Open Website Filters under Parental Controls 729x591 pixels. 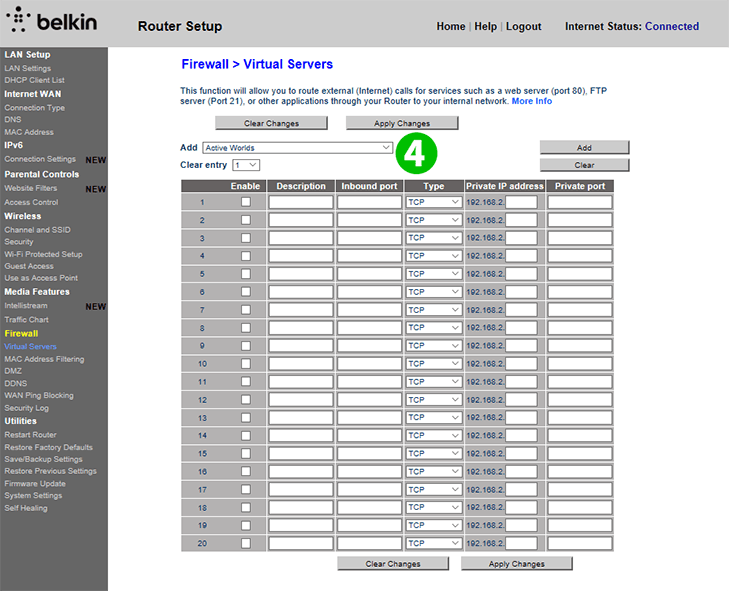click(x=31, y=188)
